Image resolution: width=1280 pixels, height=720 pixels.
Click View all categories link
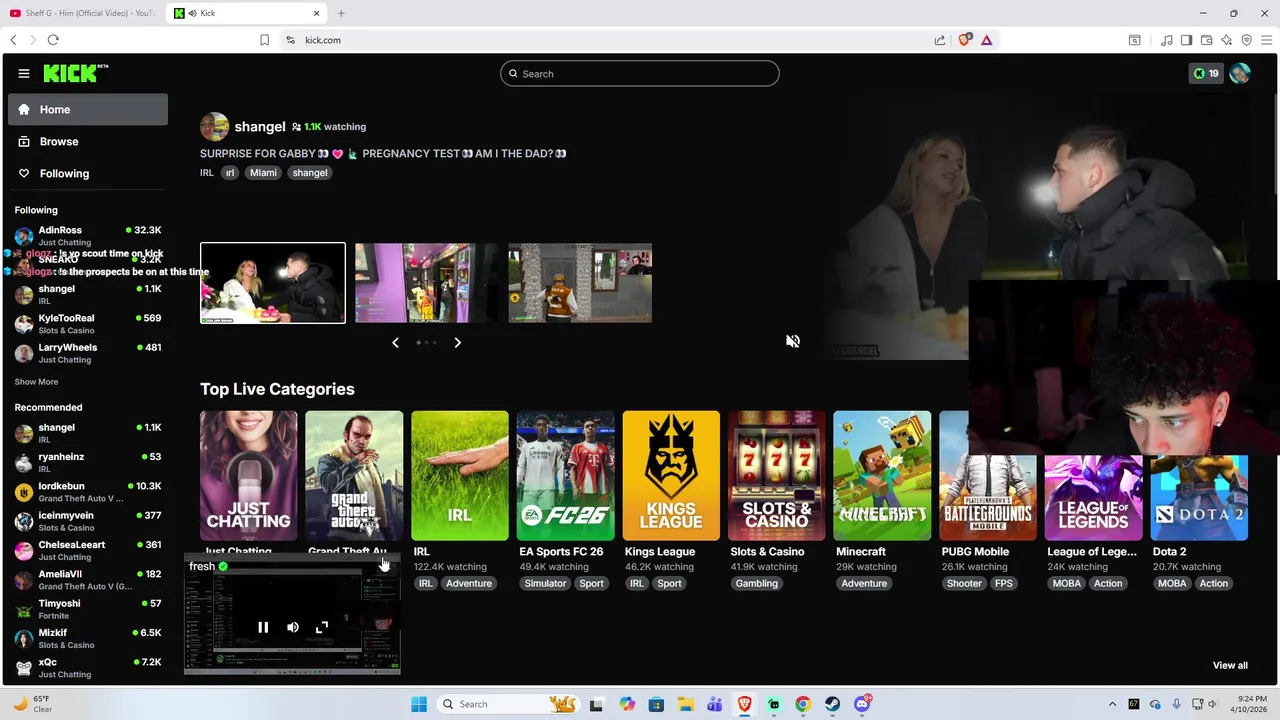[x=1230, y=666]
